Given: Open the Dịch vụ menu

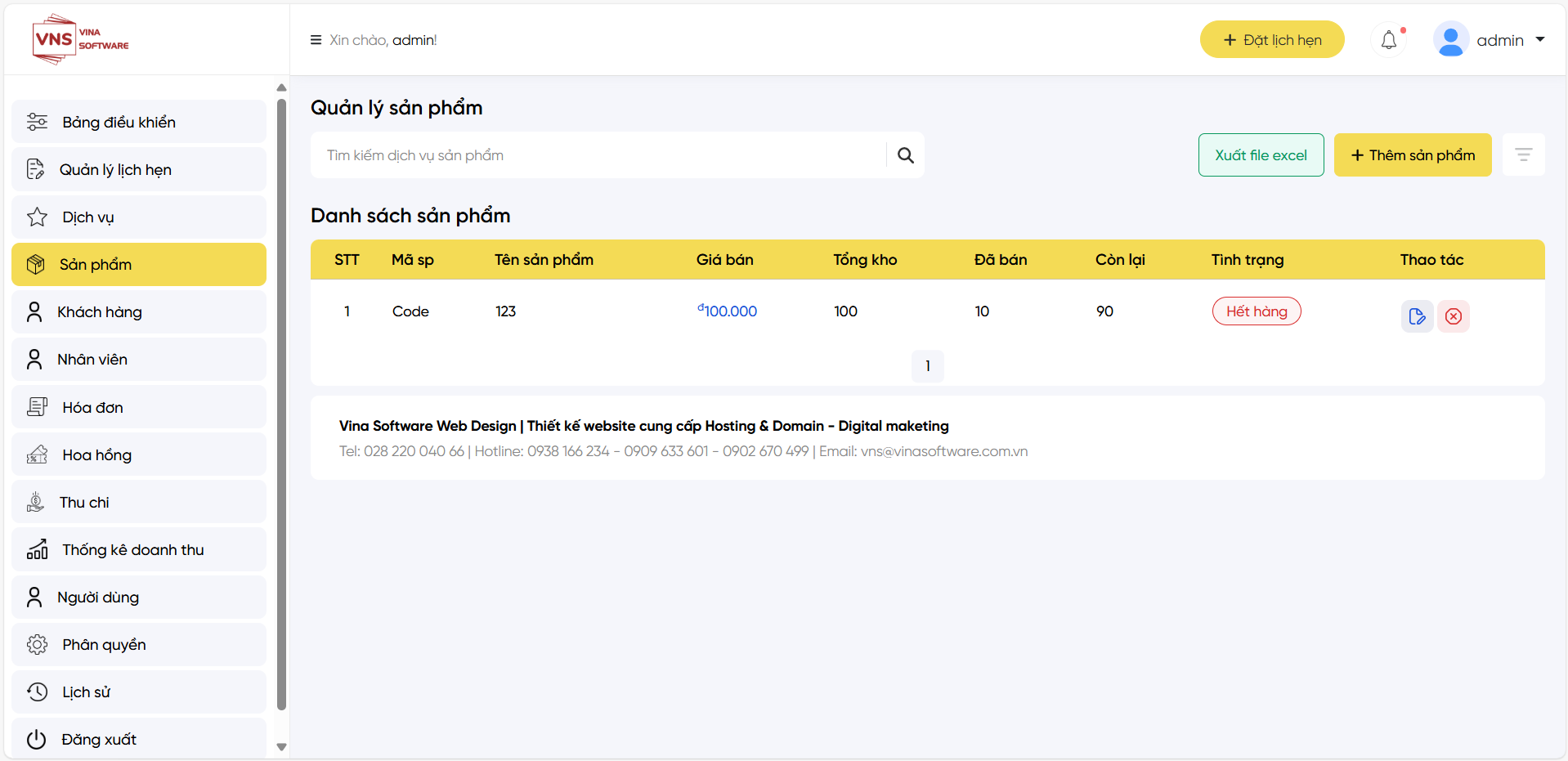Looking at the screenshot, I should [x=139, y=217].
